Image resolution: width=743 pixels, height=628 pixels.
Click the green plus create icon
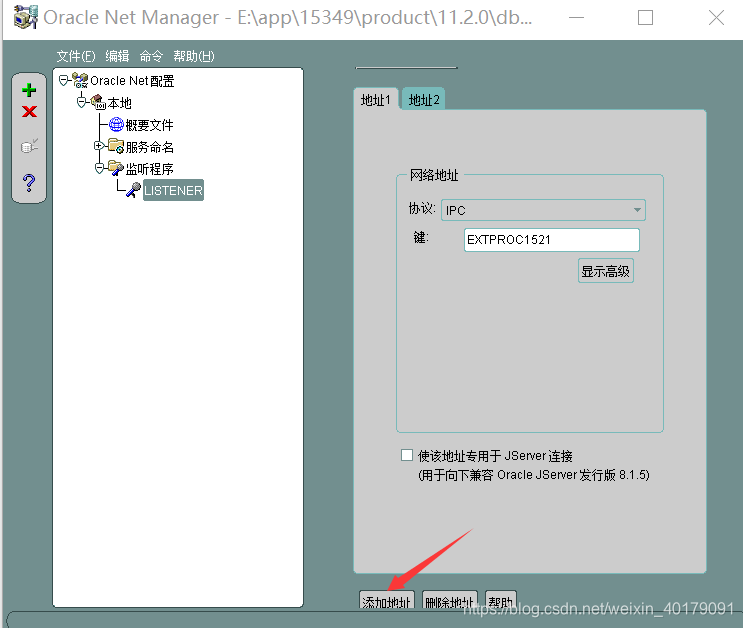[29, 90]
